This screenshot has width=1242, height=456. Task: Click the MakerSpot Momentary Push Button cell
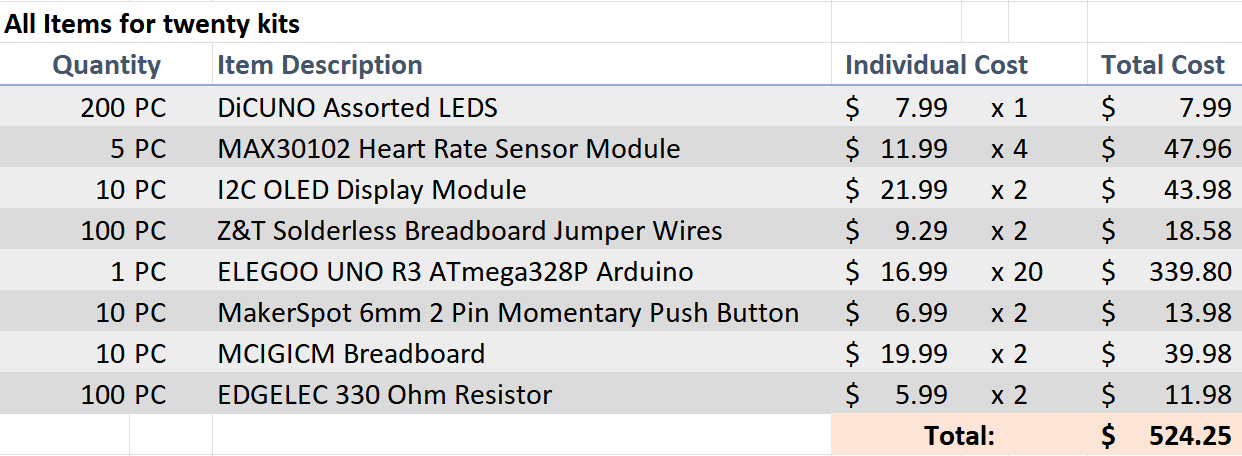pos(508,313)
